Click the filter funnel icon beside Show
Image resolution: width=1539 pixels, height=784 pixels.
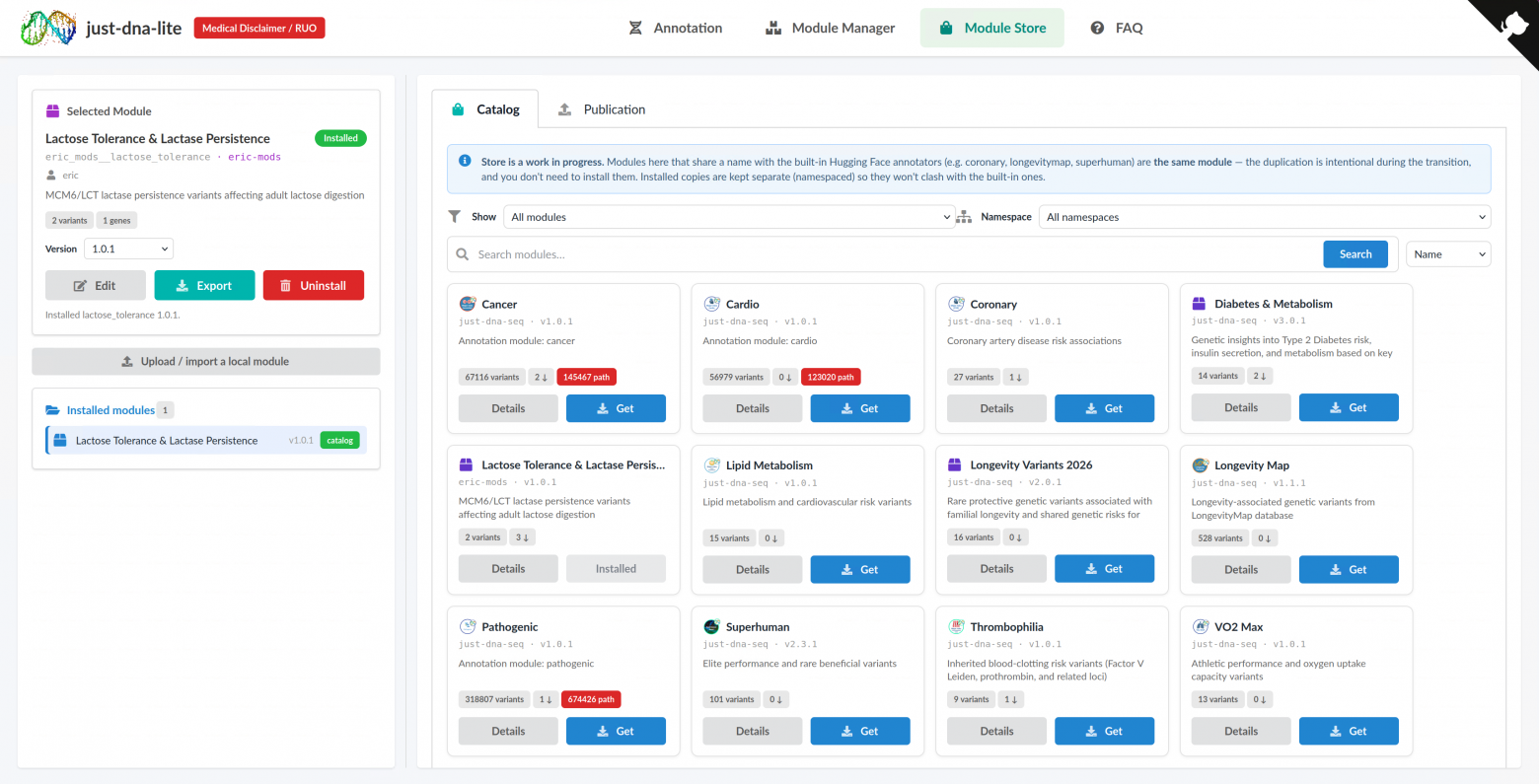click(x=455, y=217)
